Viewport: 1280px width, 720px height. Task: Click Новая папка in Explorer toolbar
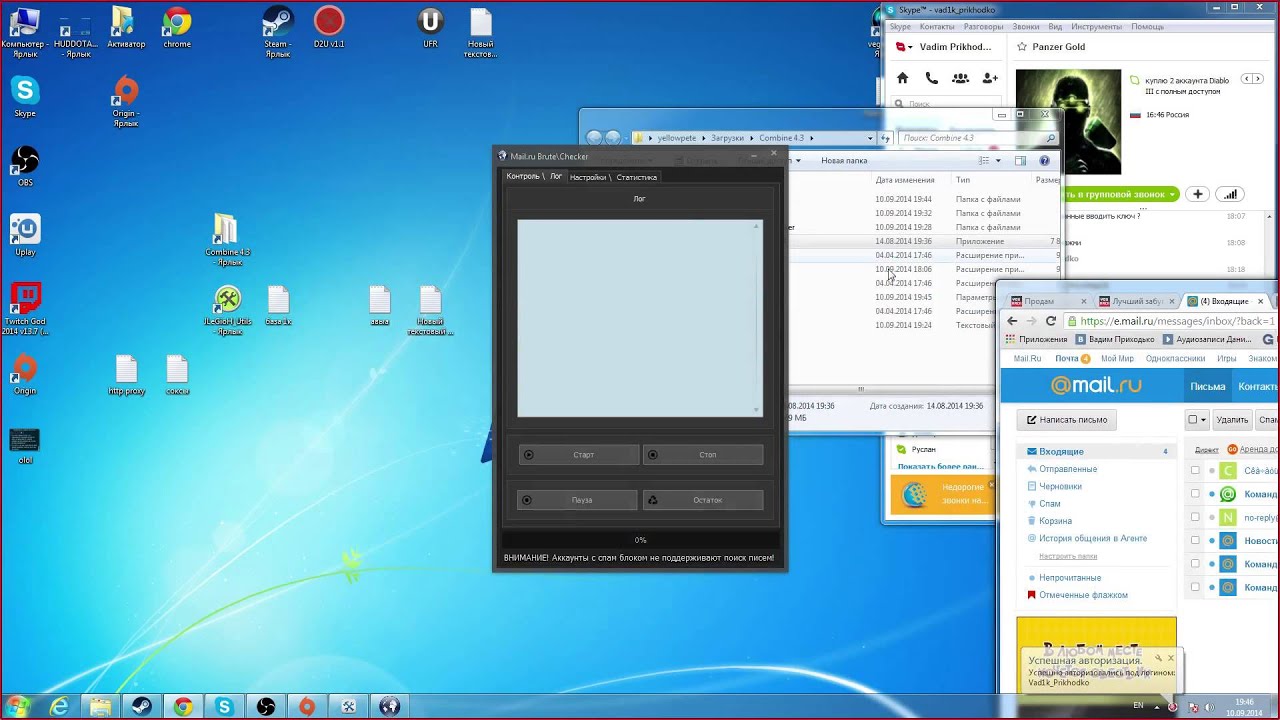[x=844, y=160]
